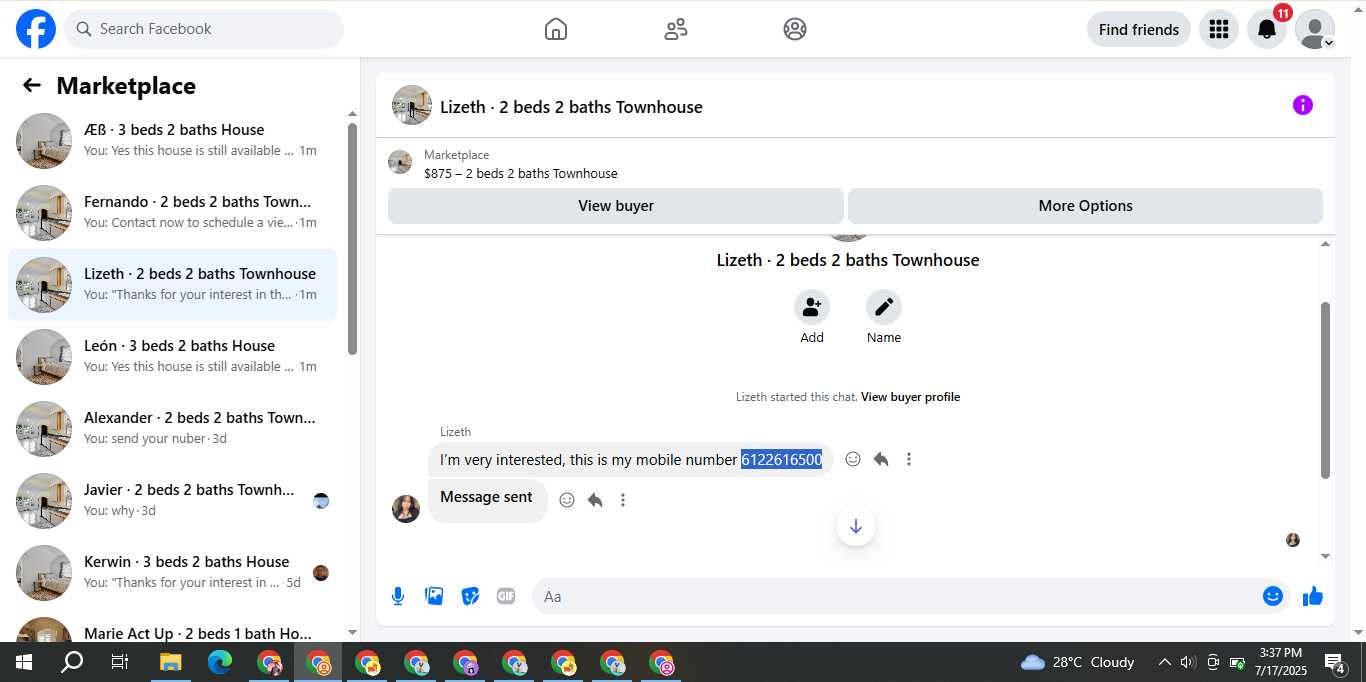Open Javier 2 beds 2 baths chat
1366x682 pixels.
(x=172, y=501)
